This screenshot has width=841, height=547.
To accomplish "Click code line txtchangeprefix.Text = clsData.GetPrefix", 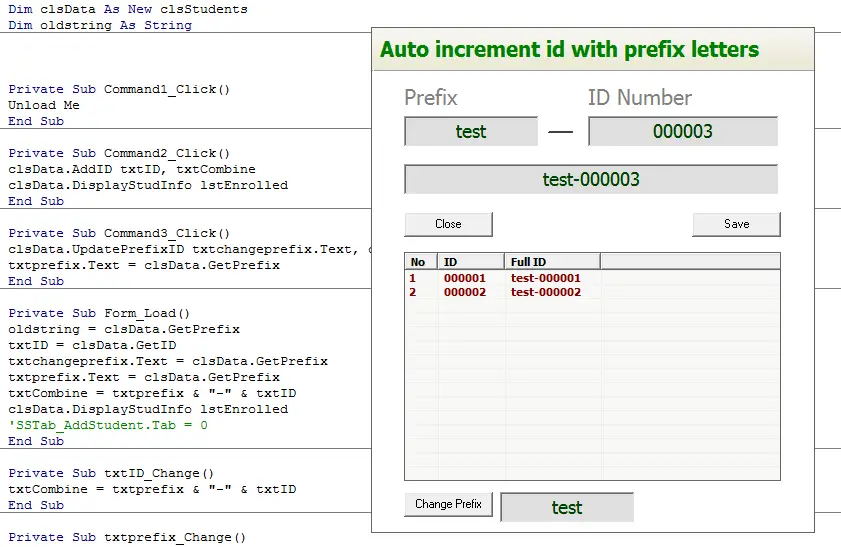I will point(168,361).
